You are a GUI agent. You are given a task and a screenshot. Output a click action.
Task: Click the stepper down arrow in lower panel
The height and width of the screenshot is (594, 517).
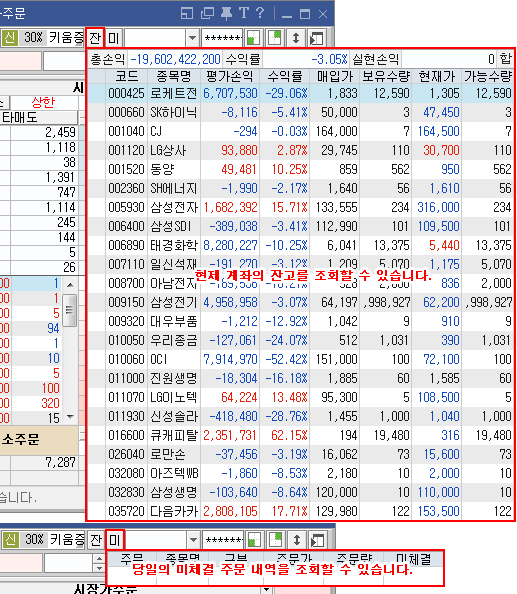(99, 568)
